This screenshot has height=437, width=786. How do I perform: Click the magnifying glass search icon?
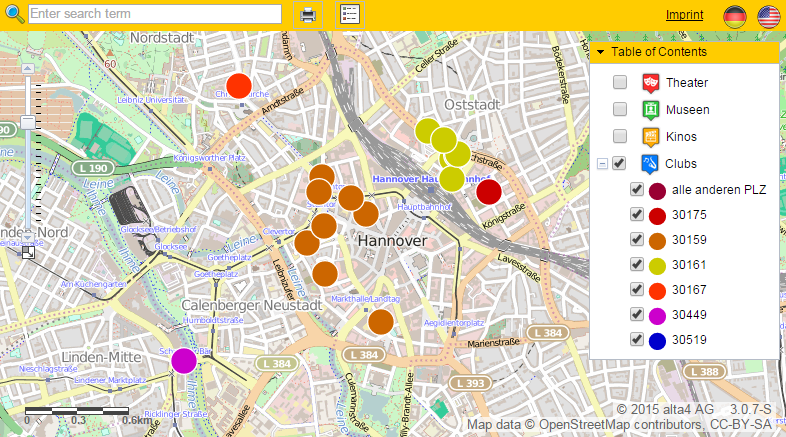[x=14, y=14]
